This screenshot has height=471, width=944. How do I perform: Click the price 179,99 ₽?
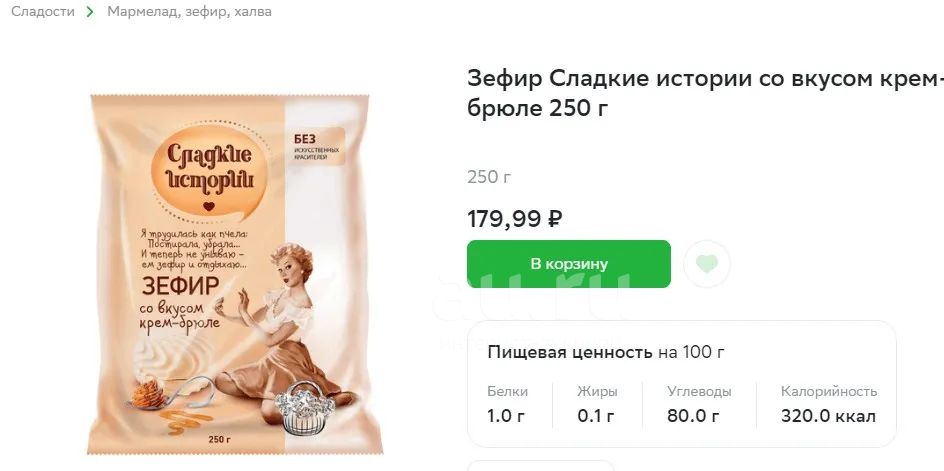515,219
